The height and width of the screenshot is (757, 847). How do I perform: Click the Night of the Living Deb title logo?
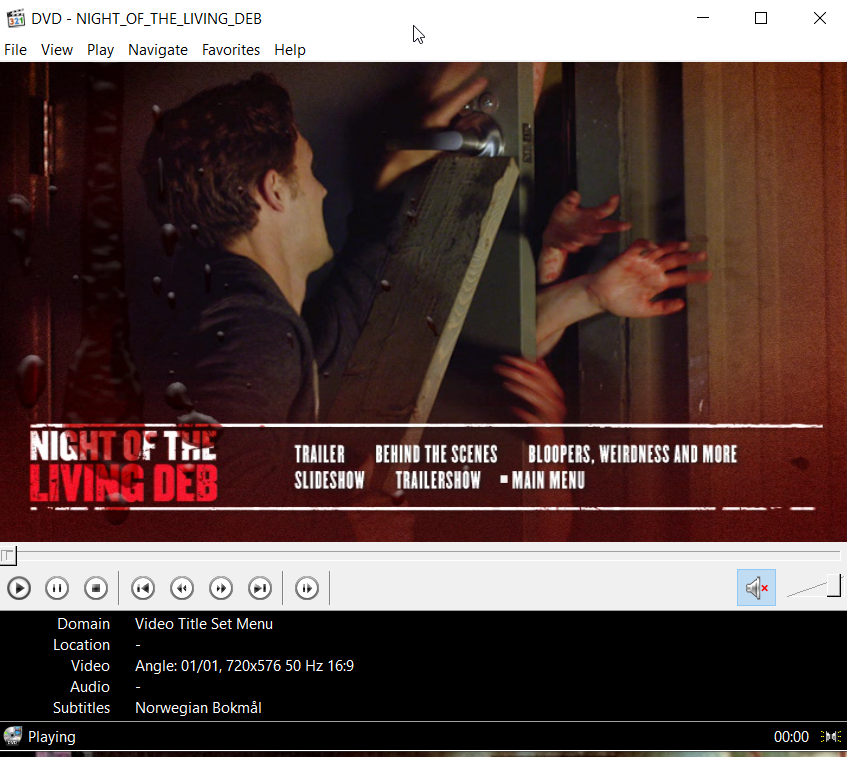point(124,466)
